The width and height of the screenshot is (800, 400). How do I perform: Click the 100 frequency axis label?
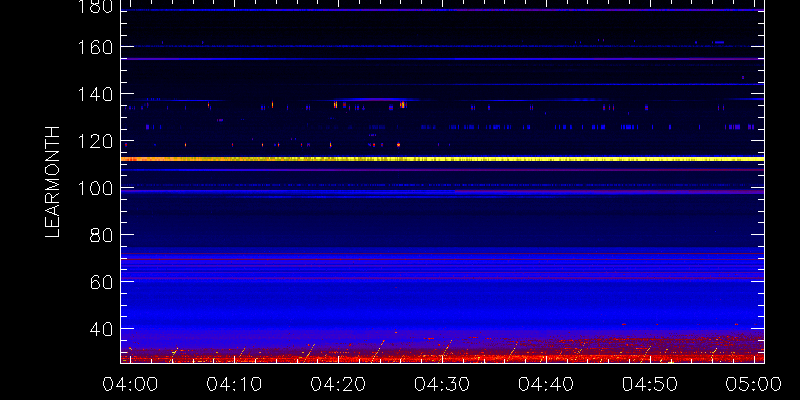[x=94, y=188]
